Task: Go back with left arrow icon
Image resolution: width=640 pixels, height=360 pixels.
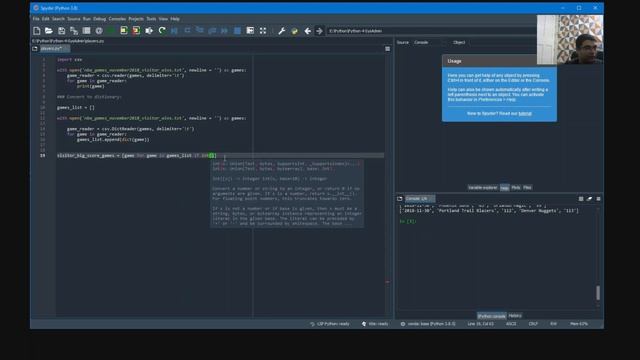Action: [x=307, y=31]
